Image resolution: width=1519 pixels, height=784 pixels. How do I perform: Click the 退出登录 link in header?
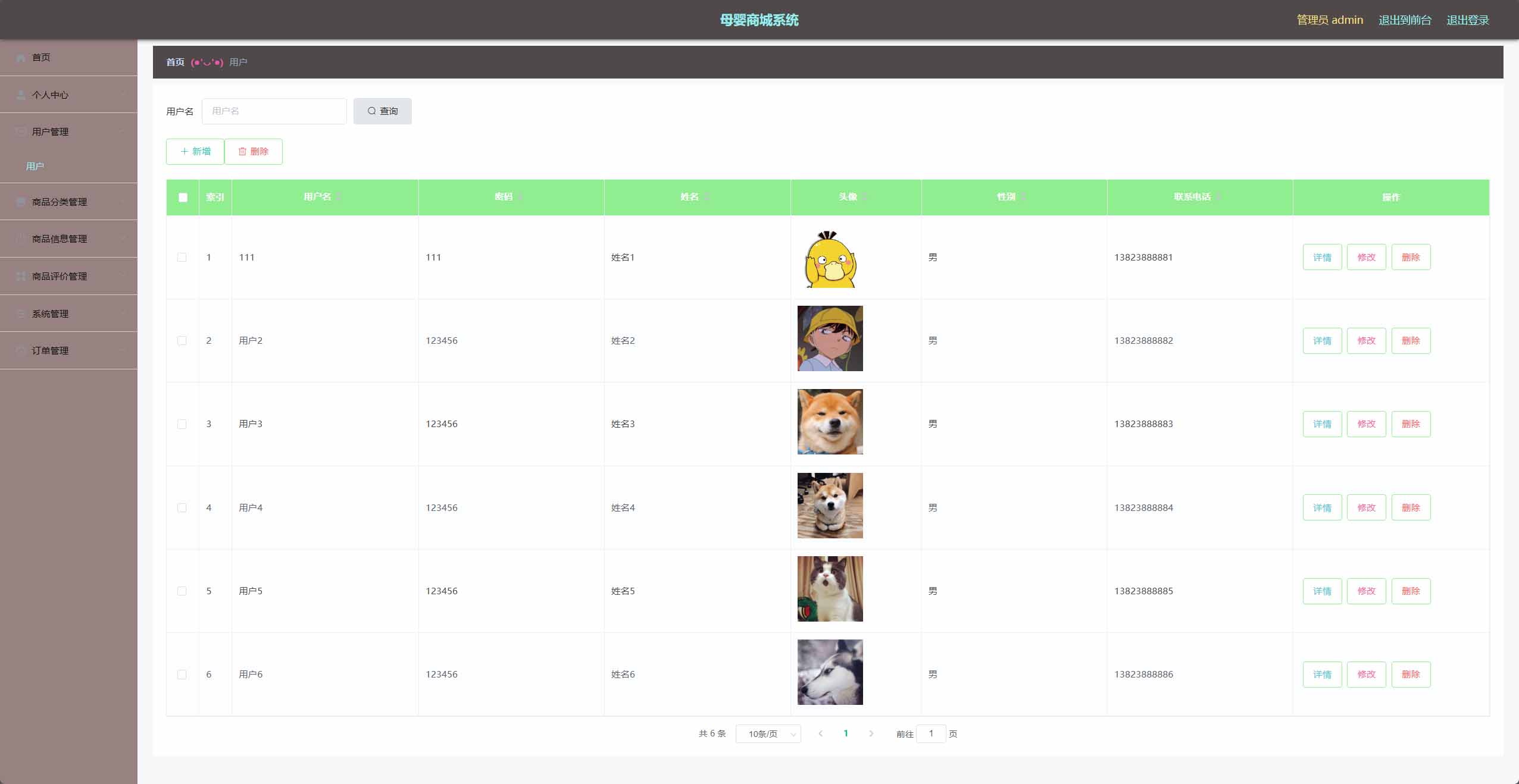1468,20
